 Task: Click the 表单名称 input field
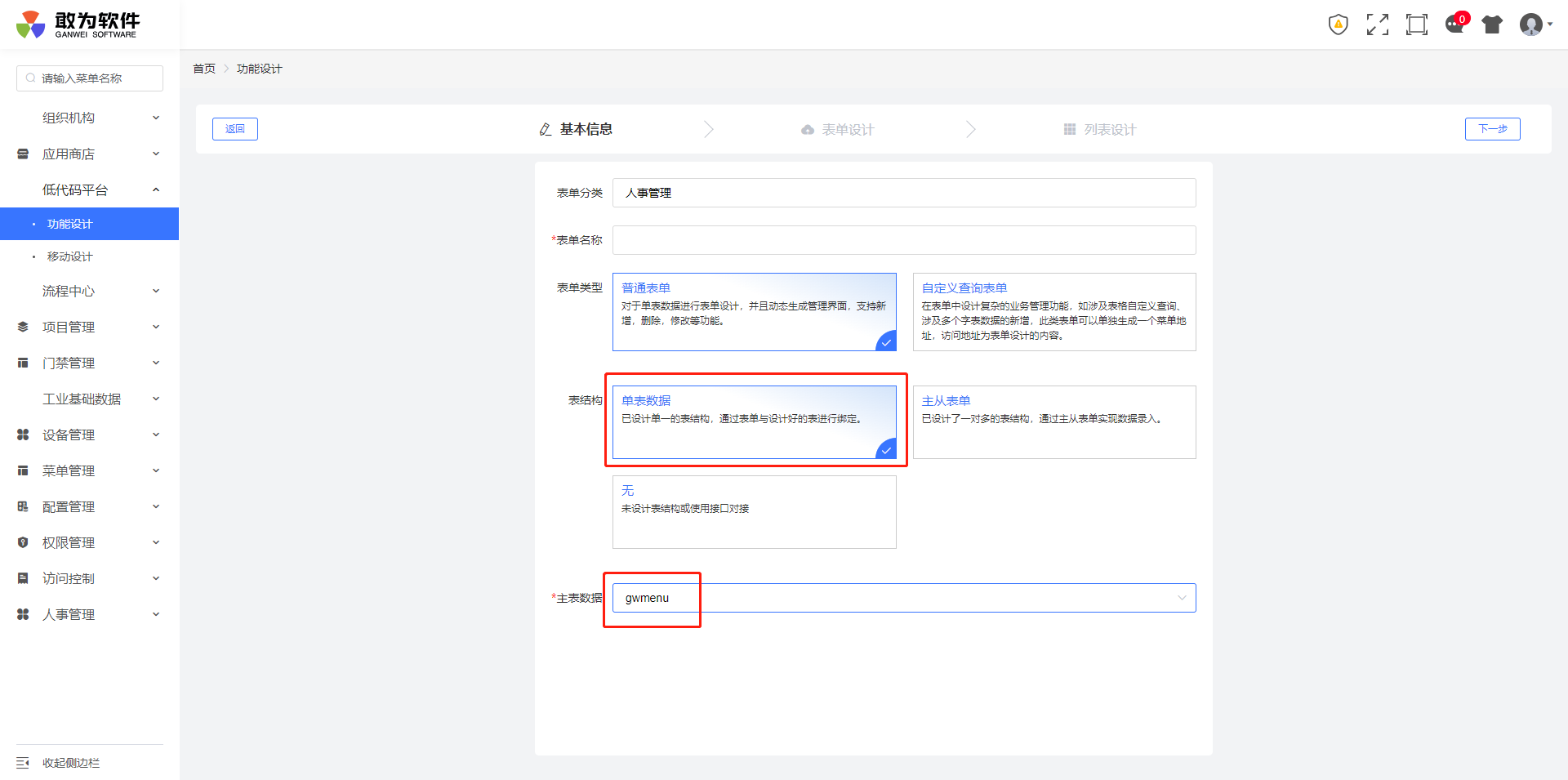pyautogui.click(x=903, y=240)
